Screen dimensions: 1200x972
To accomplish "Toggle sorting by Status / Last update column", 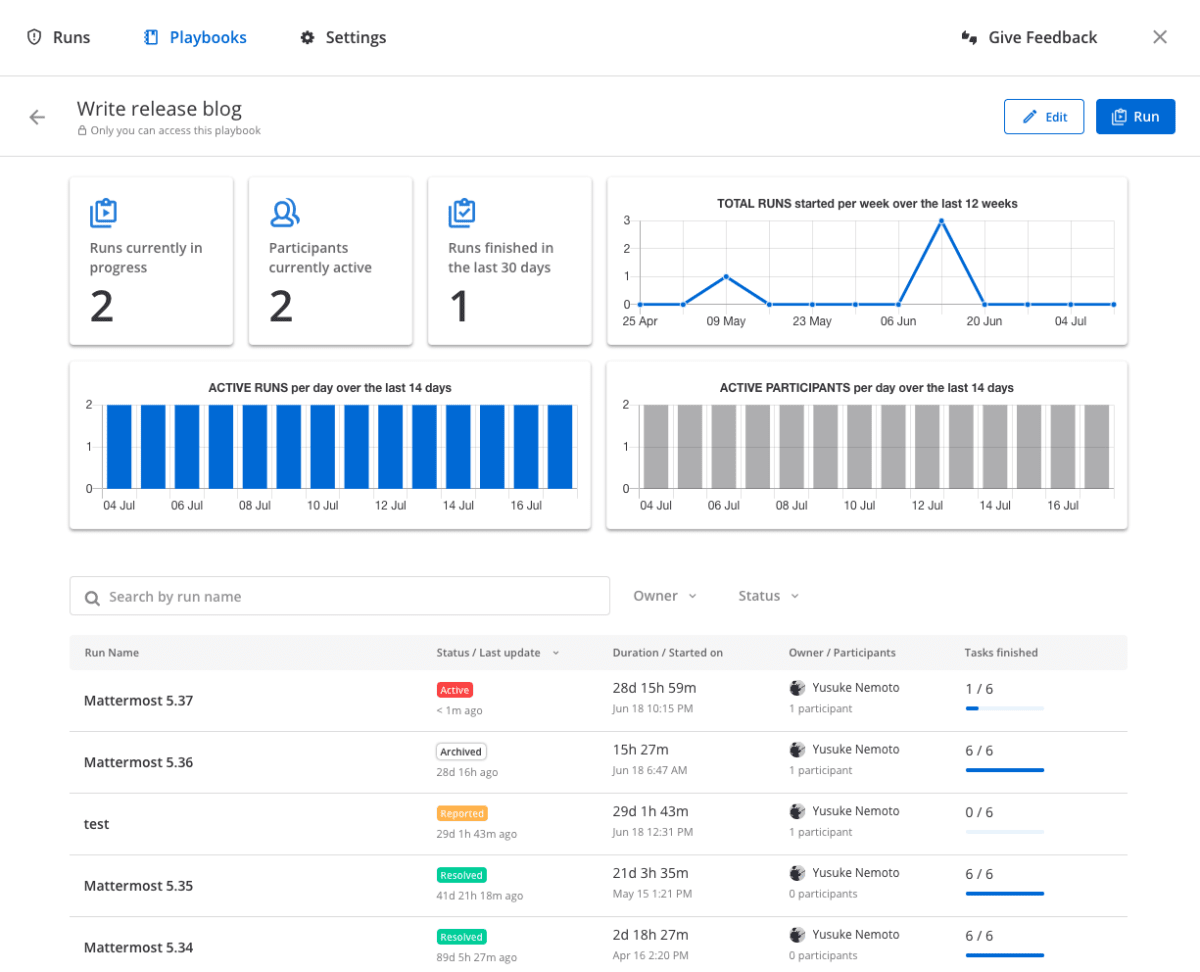I will coord(497,652).
